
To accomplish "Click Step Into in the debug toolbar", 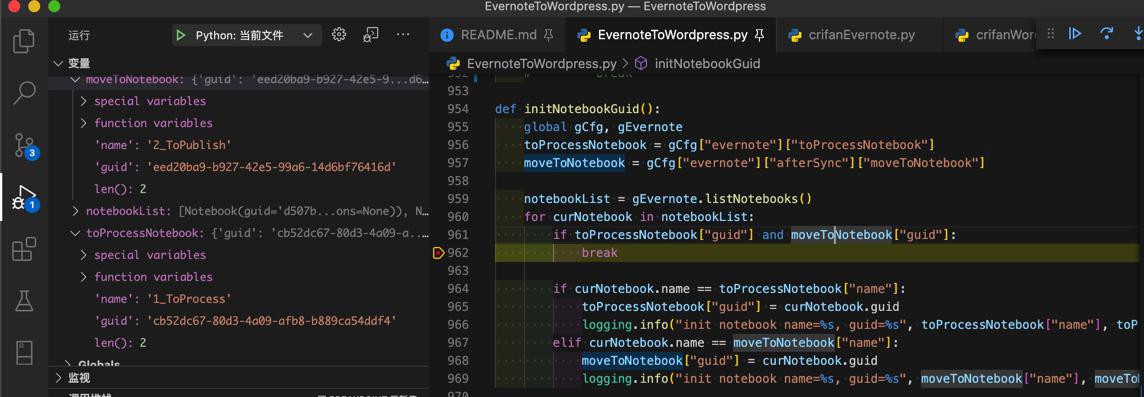I will [1137, 34].
